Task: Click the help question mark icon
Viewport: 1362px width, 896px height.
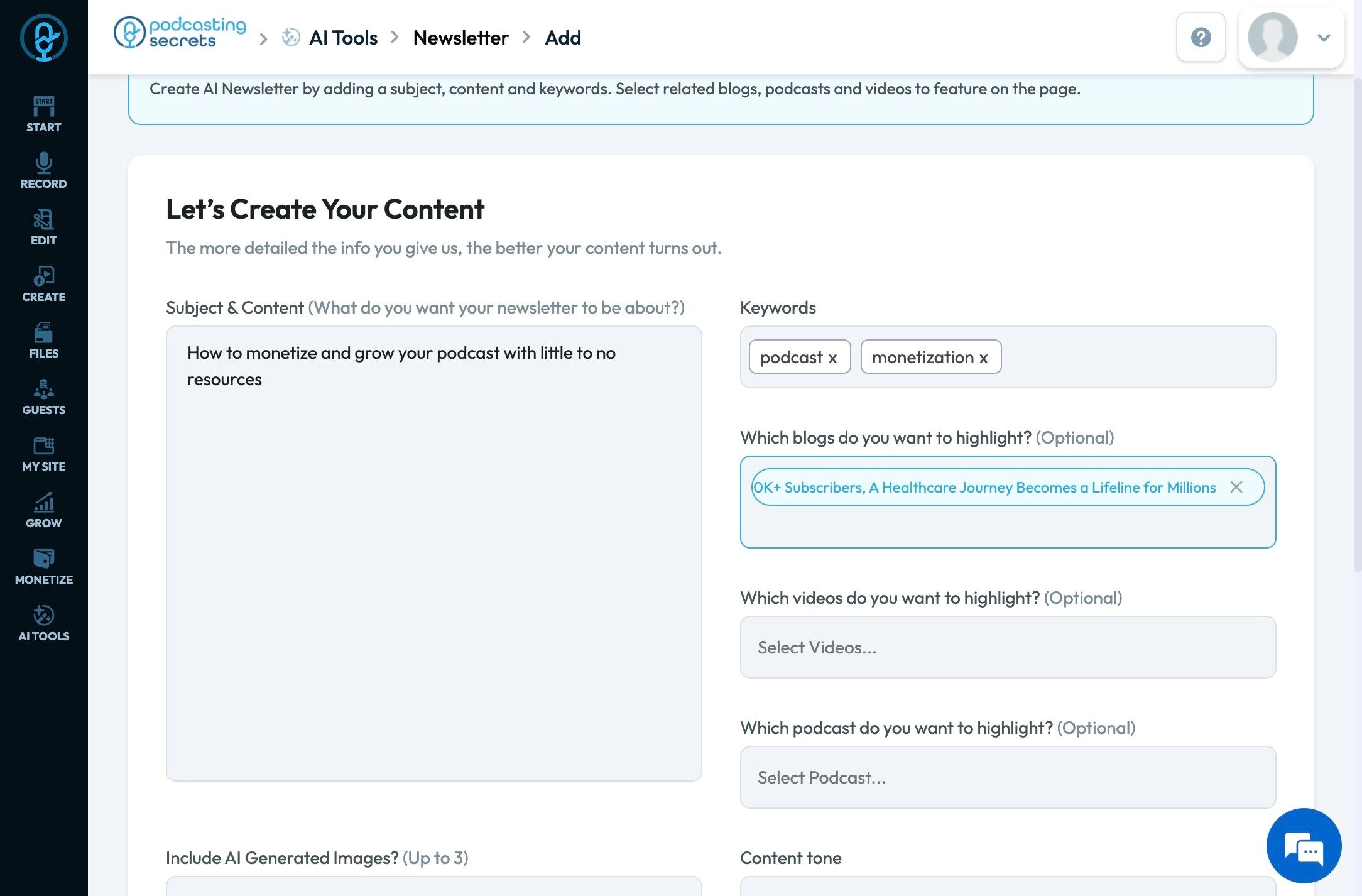Action: coord(1201,37)
